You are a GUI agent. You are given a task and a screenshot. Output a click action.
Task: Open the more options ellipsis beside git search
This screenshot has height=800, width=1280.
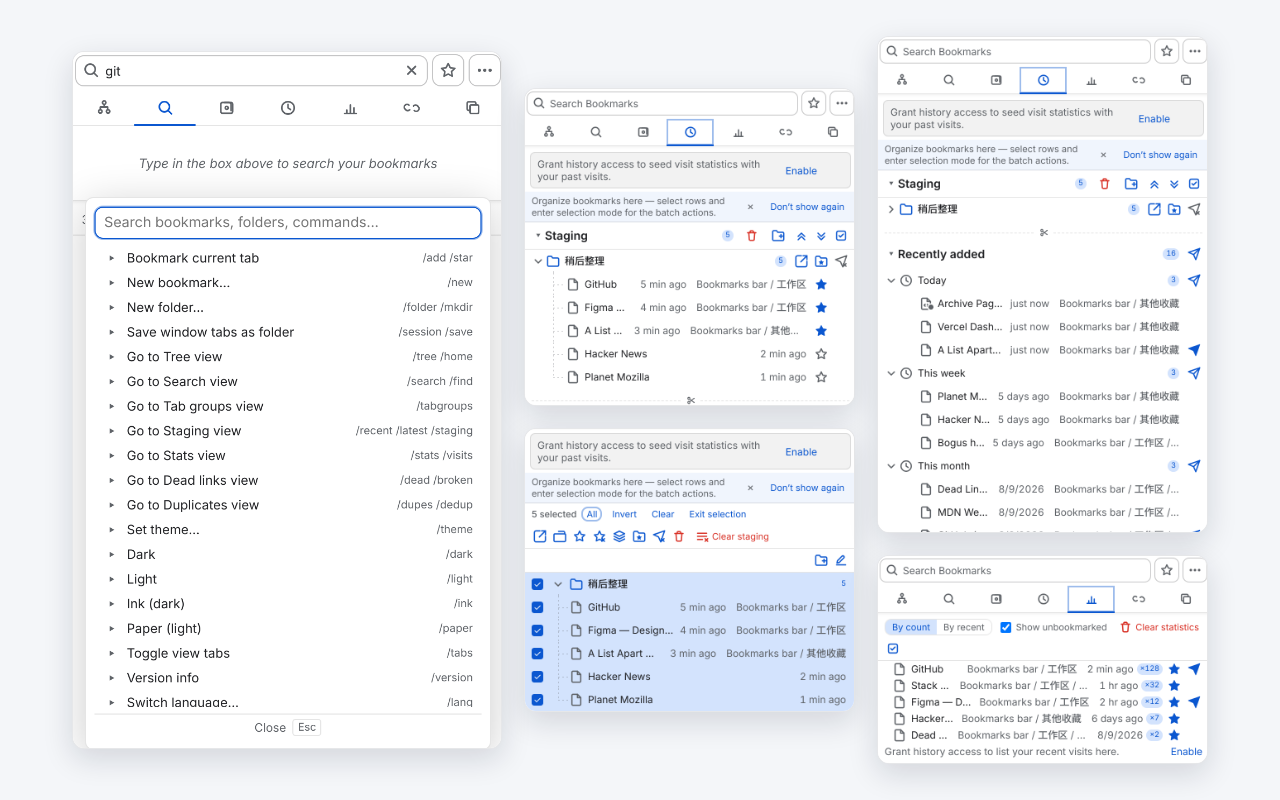point(485,71)
